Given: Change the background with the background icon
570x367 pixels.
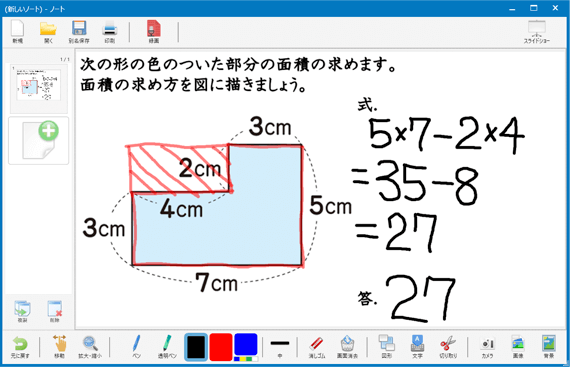Looking at the screenshot, I should point(549,347).
